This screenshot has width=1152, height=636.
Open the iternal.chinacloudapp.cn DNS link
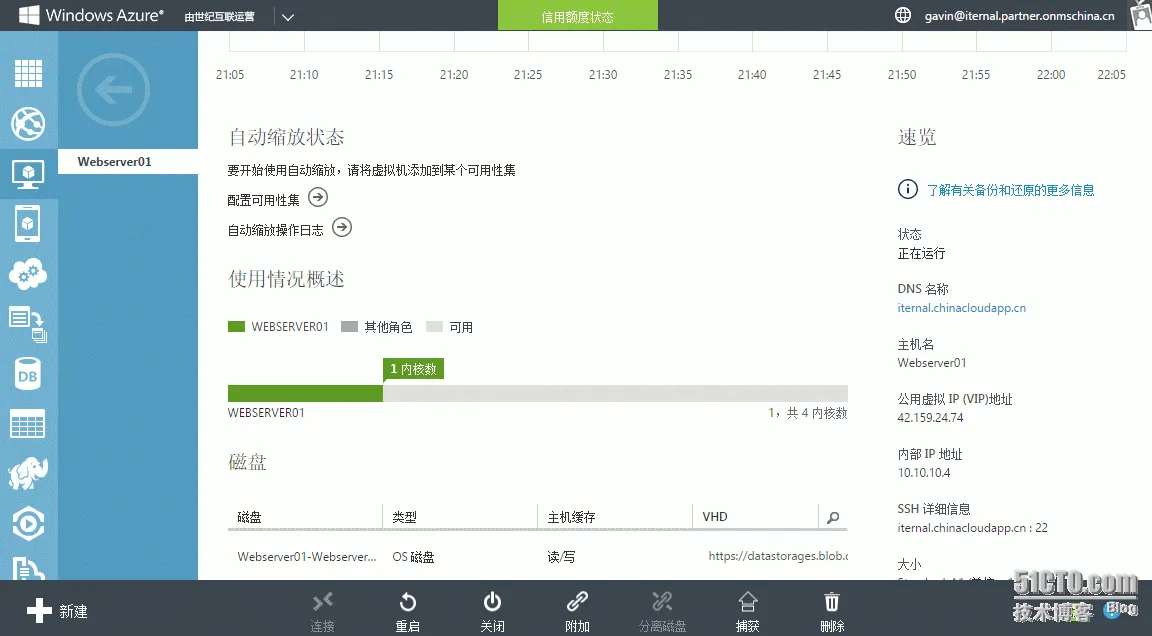coord(961,308)
